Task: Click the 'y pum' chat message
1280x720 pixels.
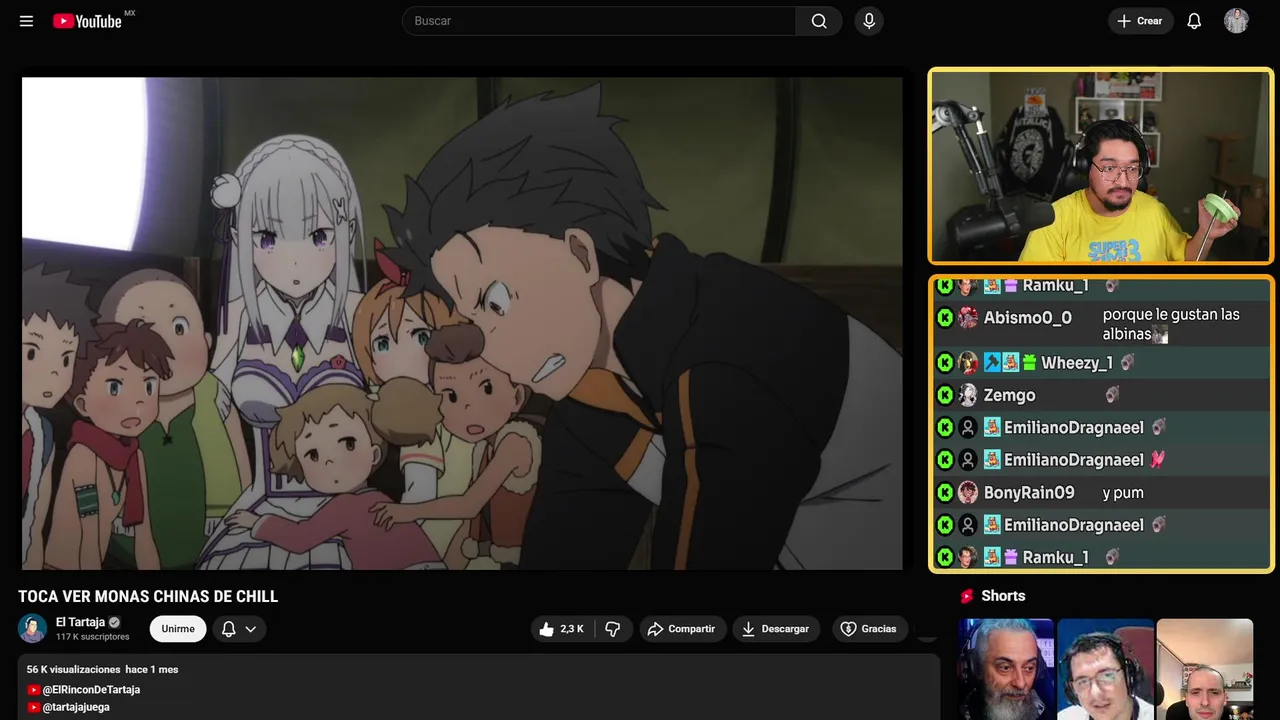Action: 1123,493
